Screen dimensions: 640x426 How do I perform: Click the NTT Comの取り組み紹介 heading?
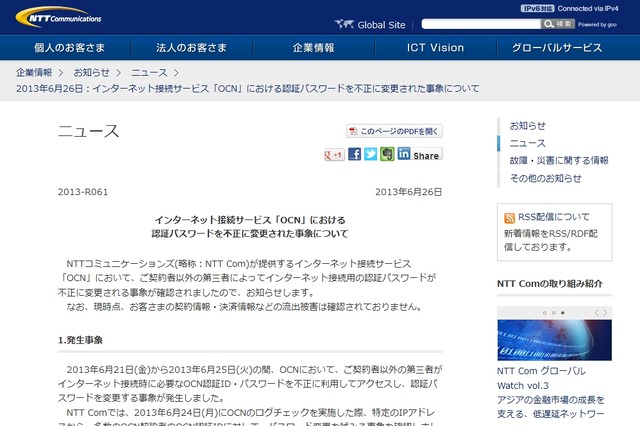coord(550,284)
